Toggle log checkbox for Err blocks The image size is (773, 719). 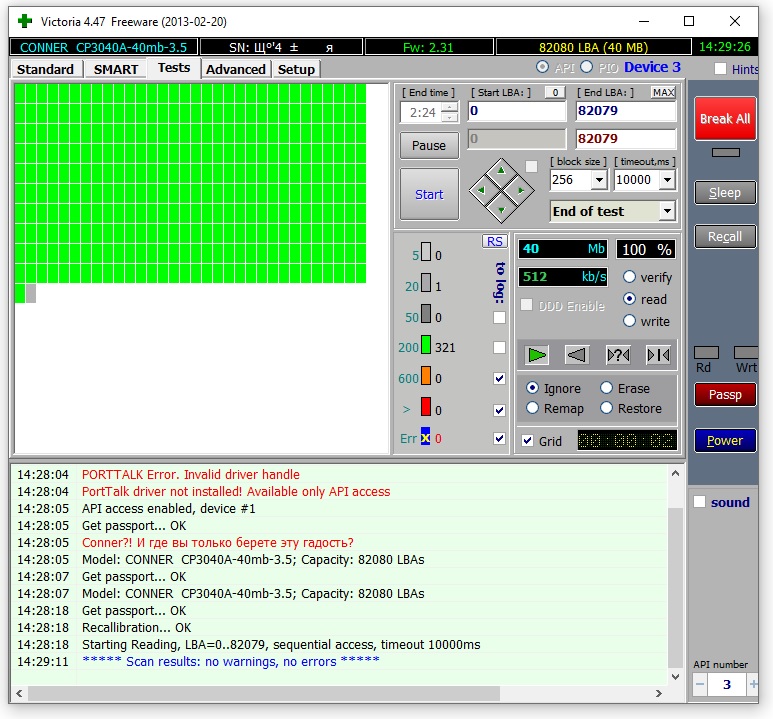(499, 438)
